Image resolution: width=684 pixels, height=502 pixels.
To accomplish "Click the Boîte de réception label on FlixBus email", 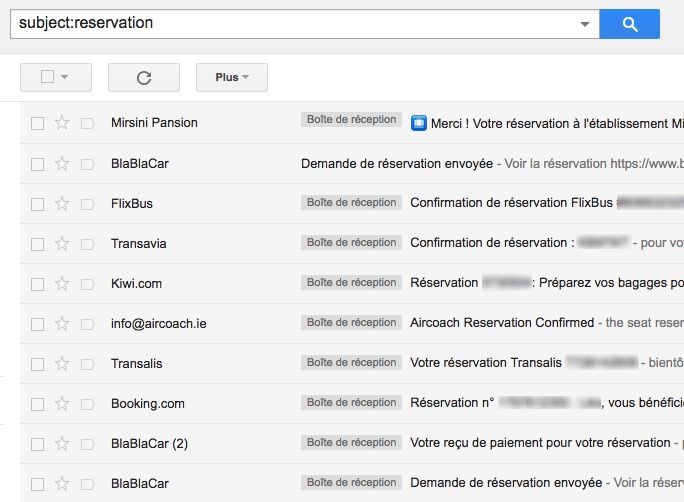I will point(351,203).
